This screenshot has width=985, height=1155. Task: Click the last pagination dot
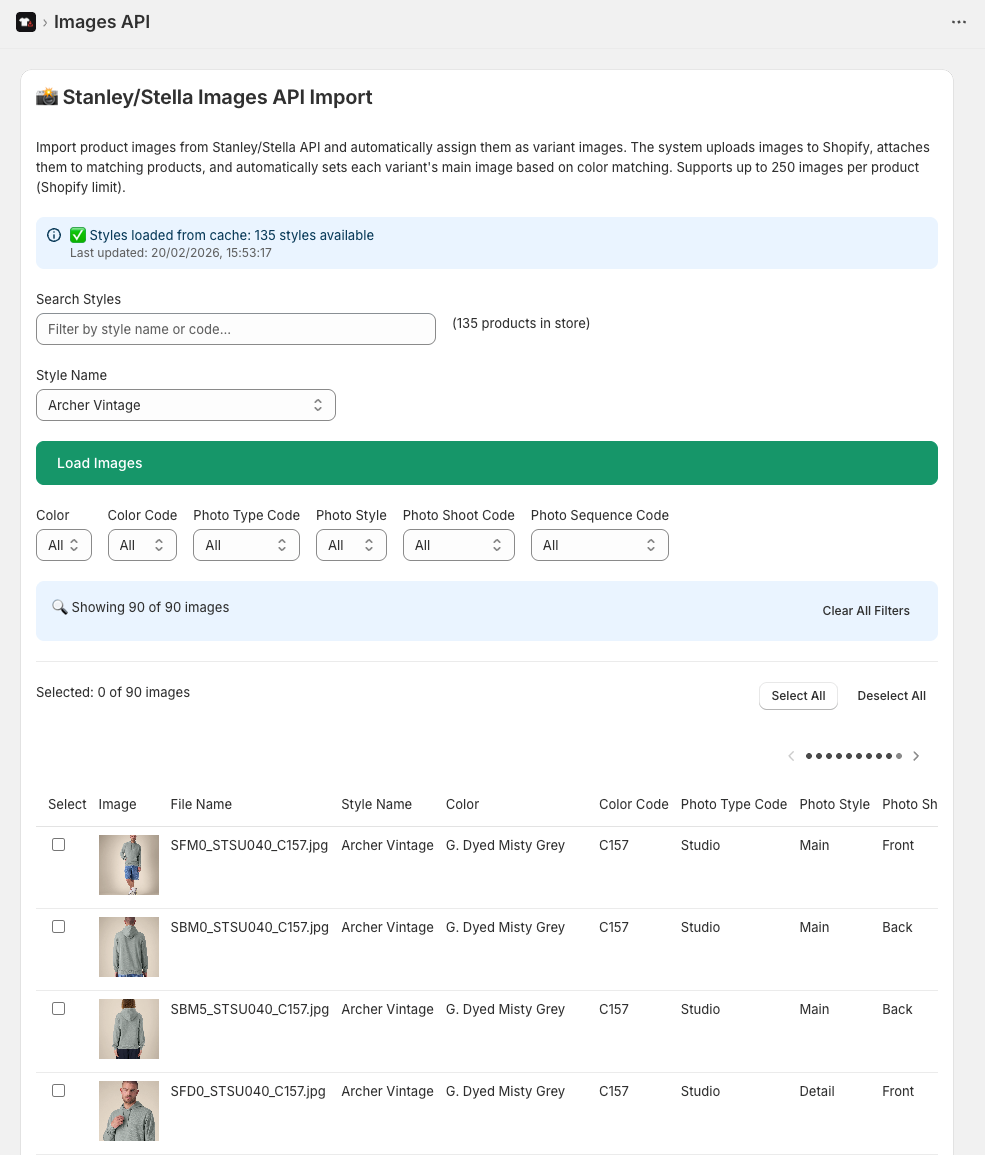[899, 756]
